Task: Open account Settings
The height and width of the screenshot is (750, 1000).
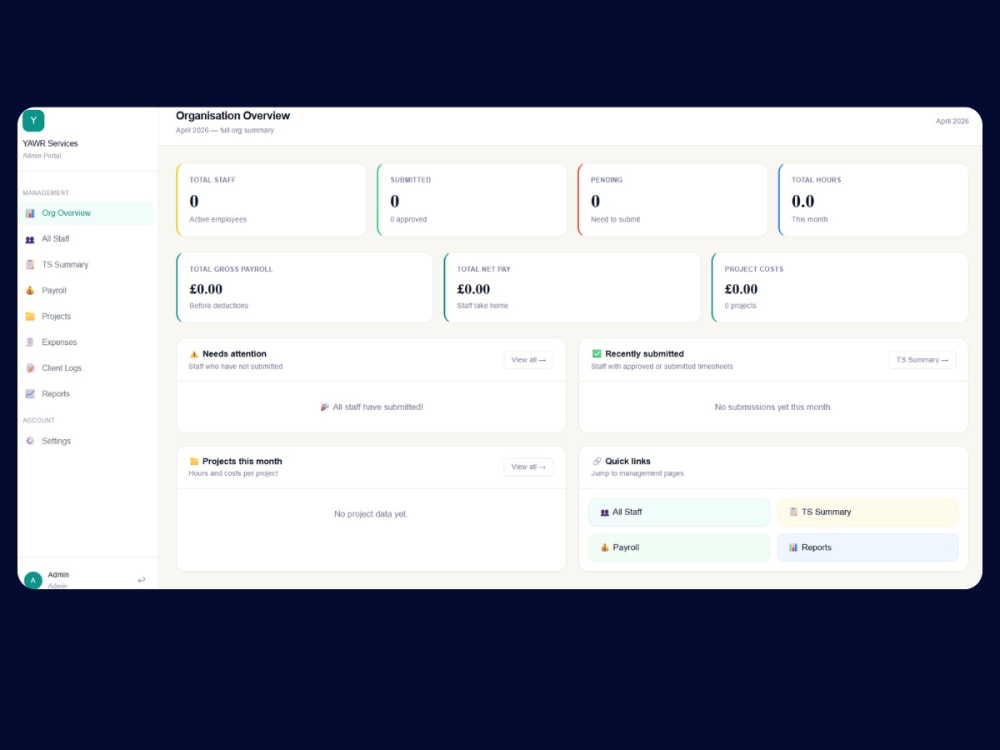Action: [86, 441]
